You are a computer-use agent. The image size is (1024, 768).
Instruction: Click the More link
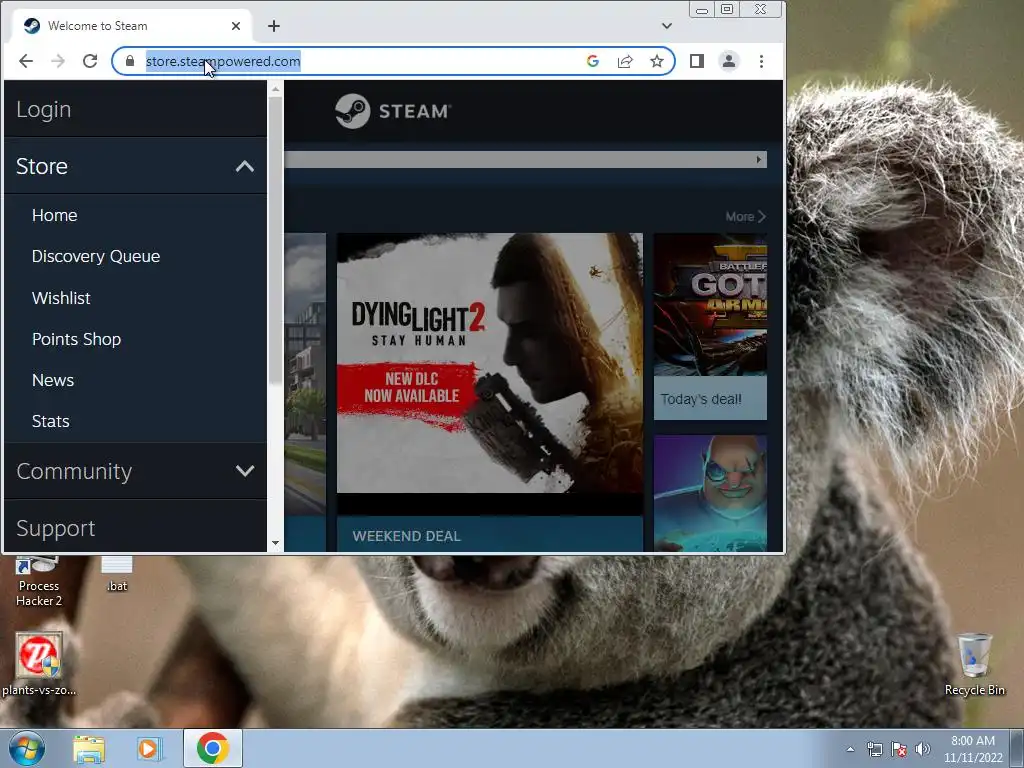pos(745,216)
